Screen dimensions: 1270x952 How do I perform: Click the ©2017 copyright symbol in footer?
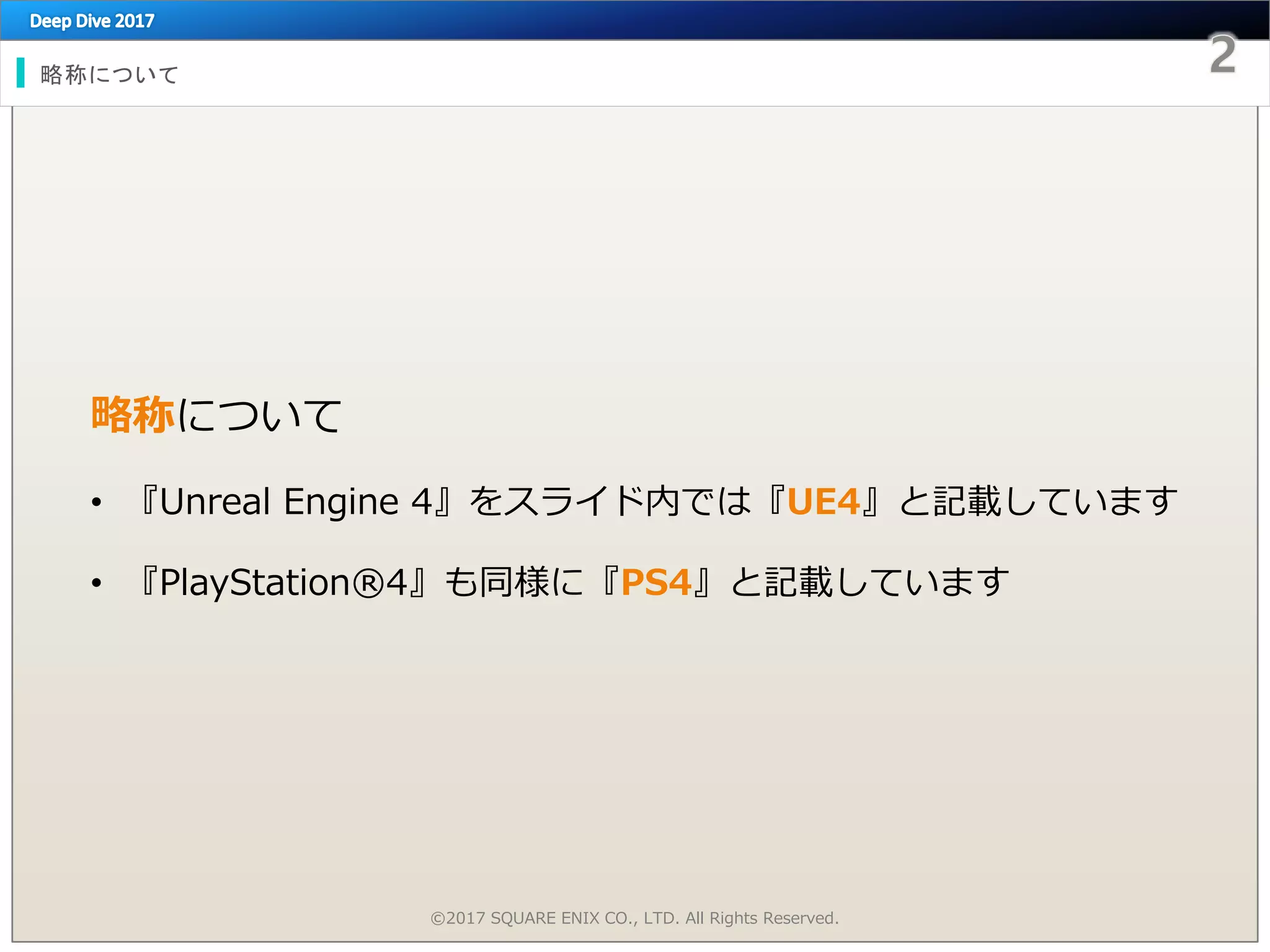438,918
